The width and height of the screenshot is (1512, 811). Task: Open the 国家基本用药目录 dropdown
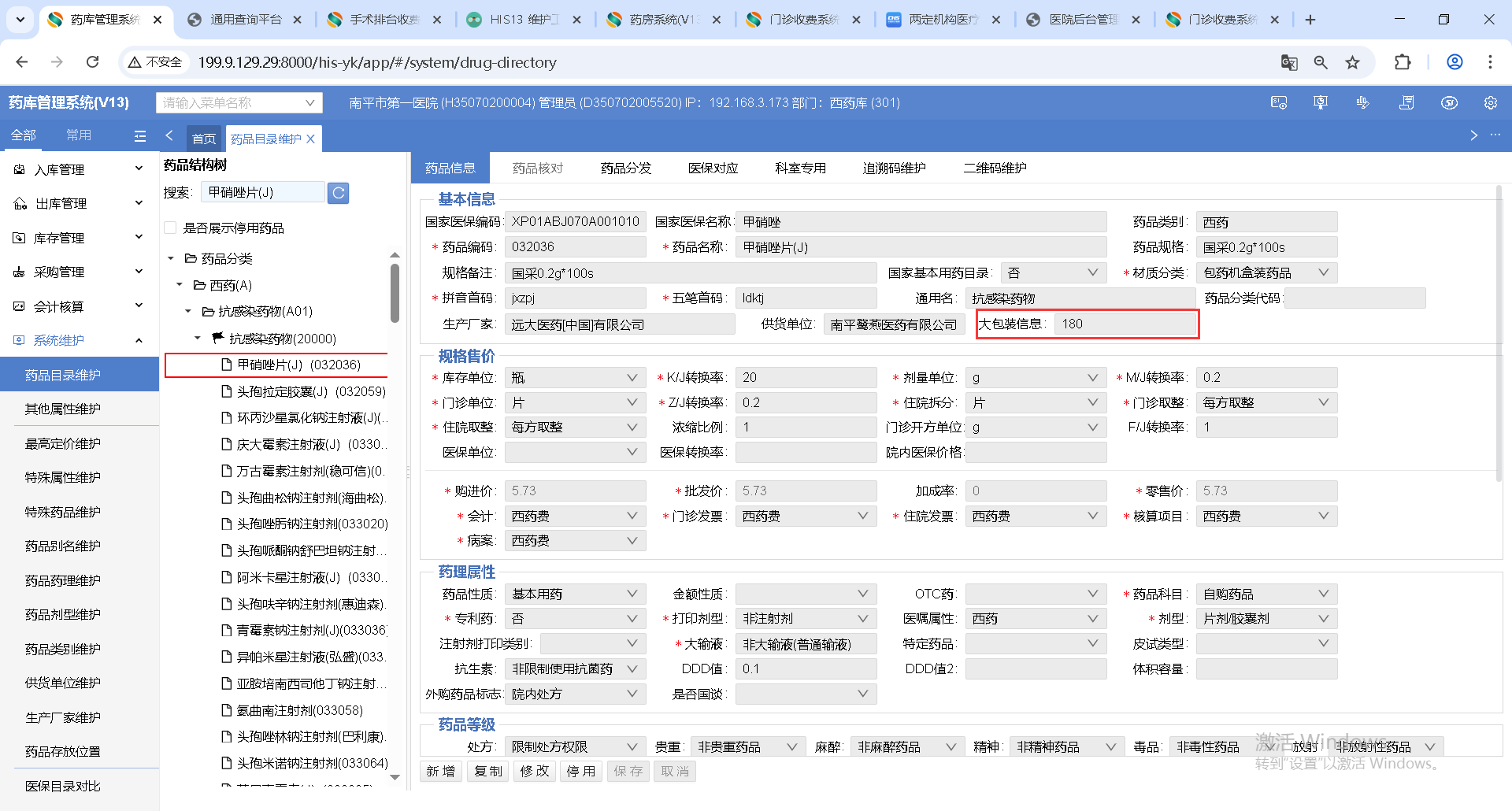tap(1054, 273)
